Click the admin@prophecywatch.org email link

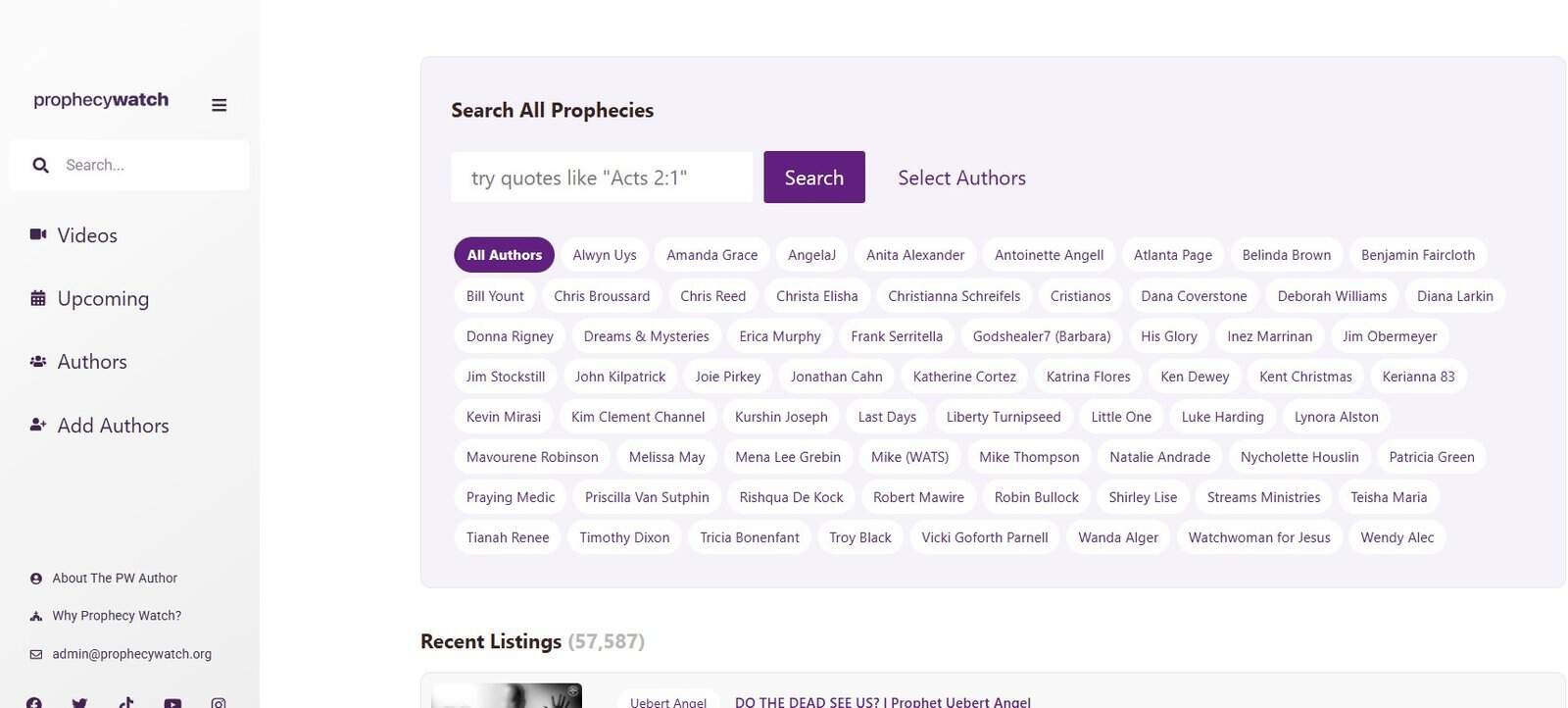(131, 654)
